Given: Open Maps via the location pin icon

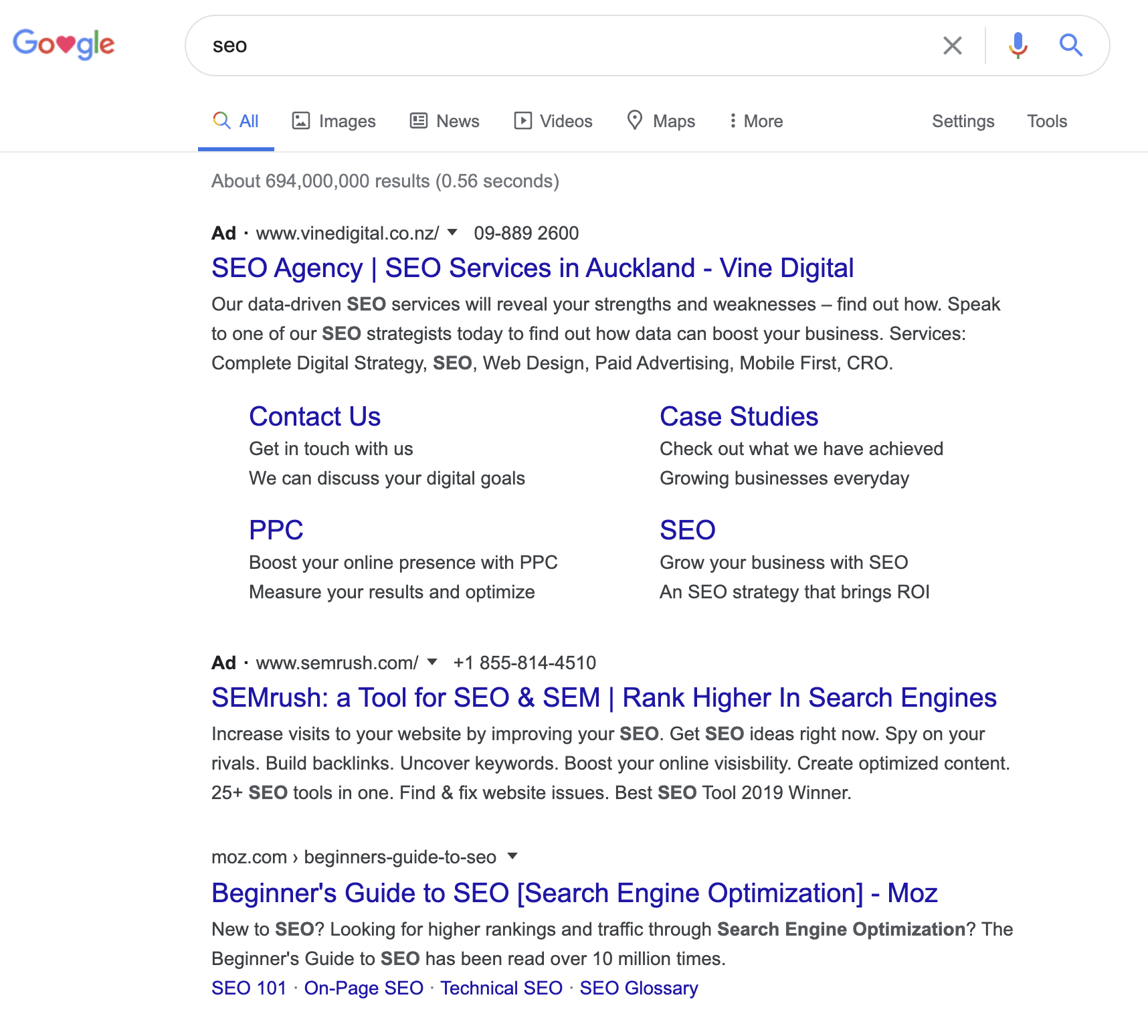Looking at the screenshot, I should tap(634, 120).
